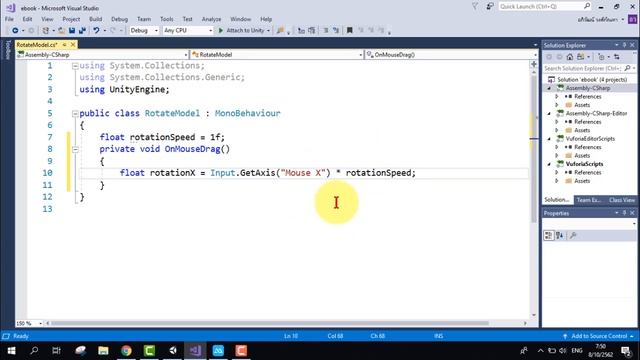Toggle auto-hide pin on Properties panel

pos(624,213)
